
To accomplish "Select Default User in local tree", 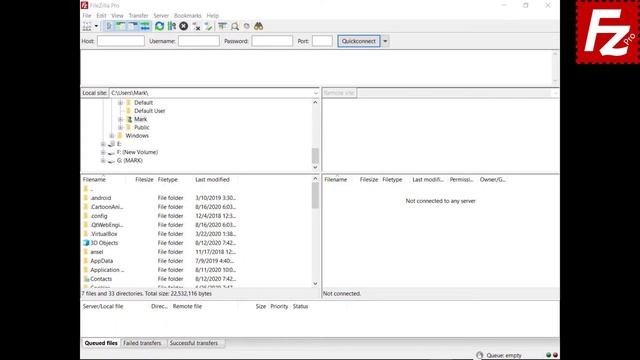I will [x=149, y=111].
